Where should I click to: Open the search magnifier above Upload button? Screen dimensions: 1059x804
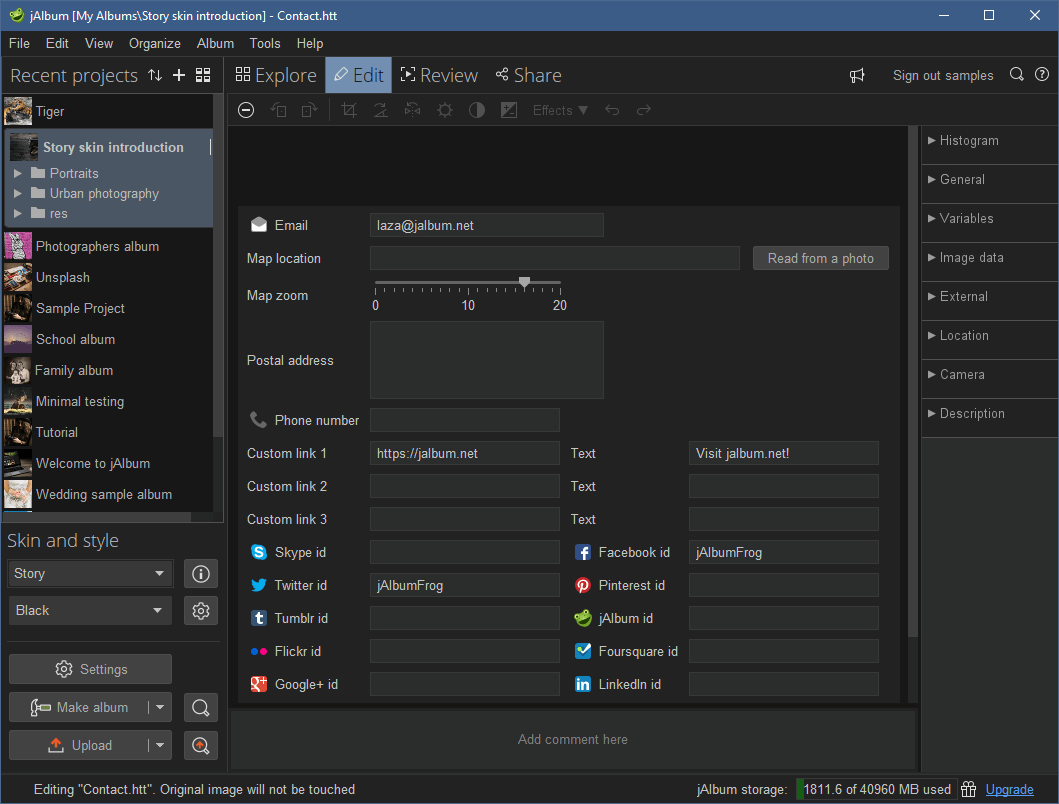click(x=200, y=707)
